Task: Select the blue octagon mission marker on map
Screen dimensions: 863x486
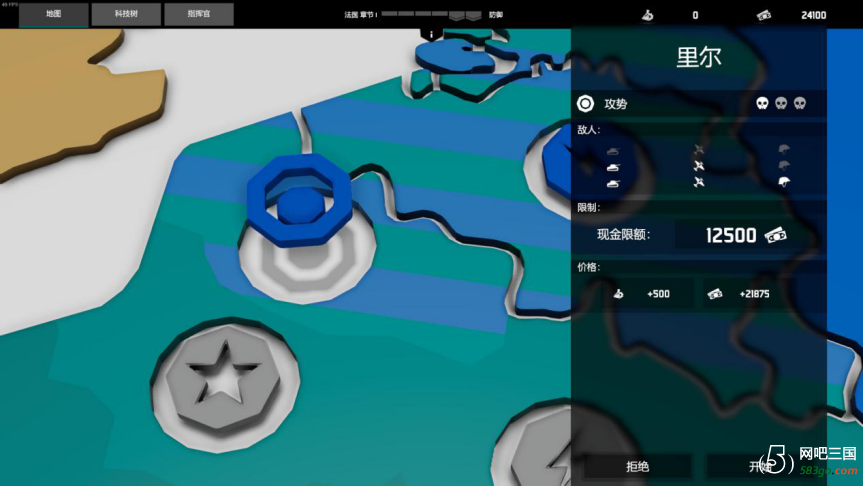Action: tap(299, 199)
